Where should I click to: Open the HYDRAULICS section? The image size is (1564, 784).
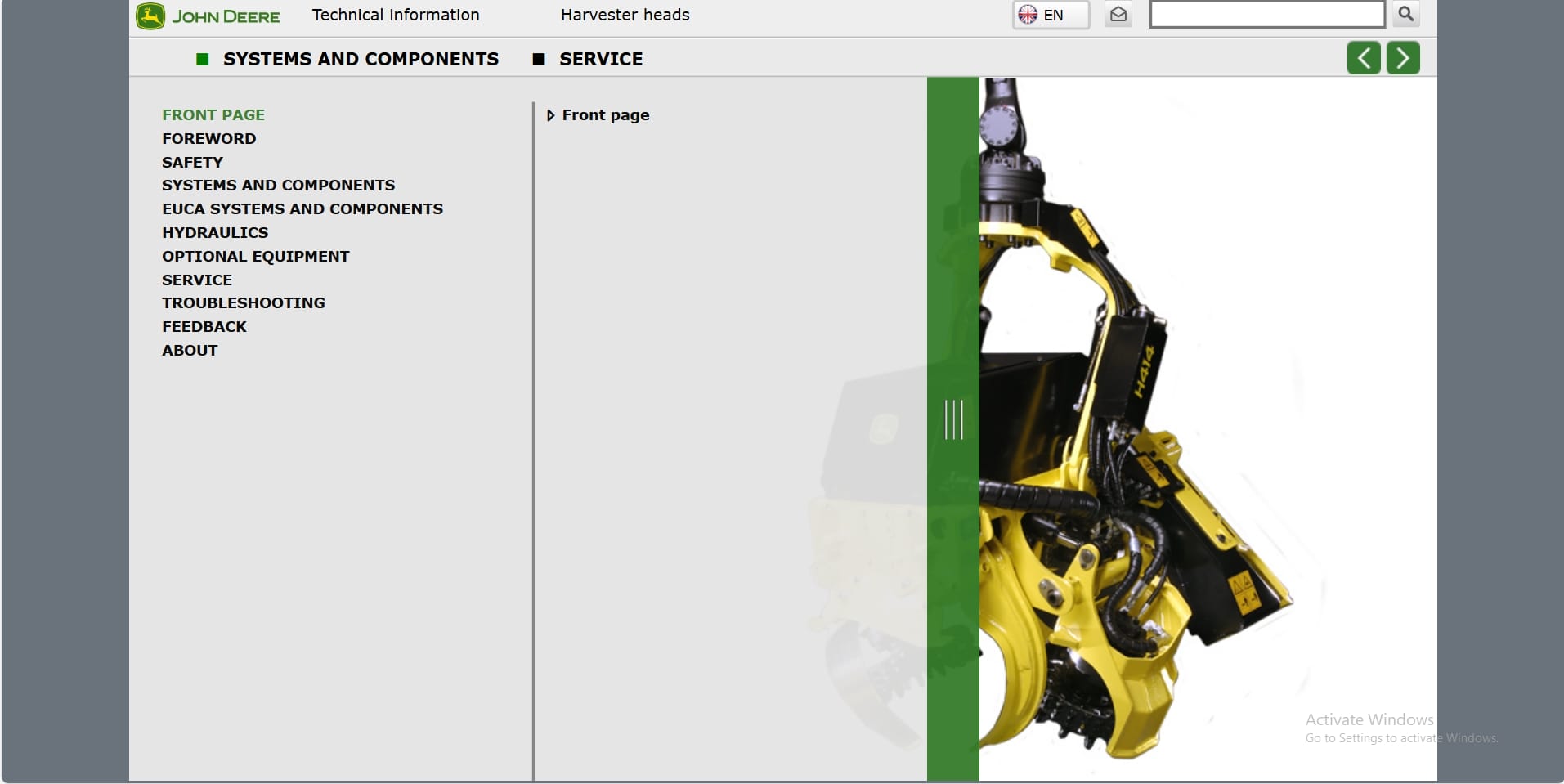[x=214, y=232]
